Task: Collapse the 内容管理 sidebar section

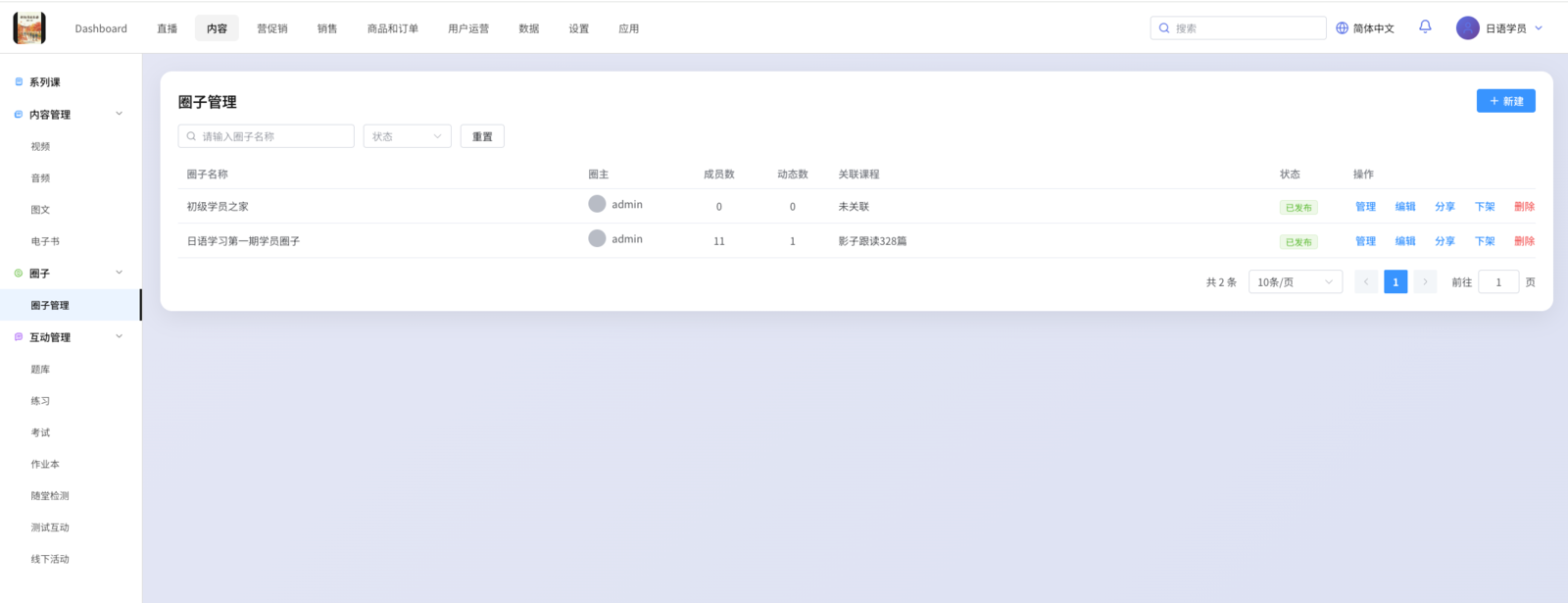Action: point(120,115)
